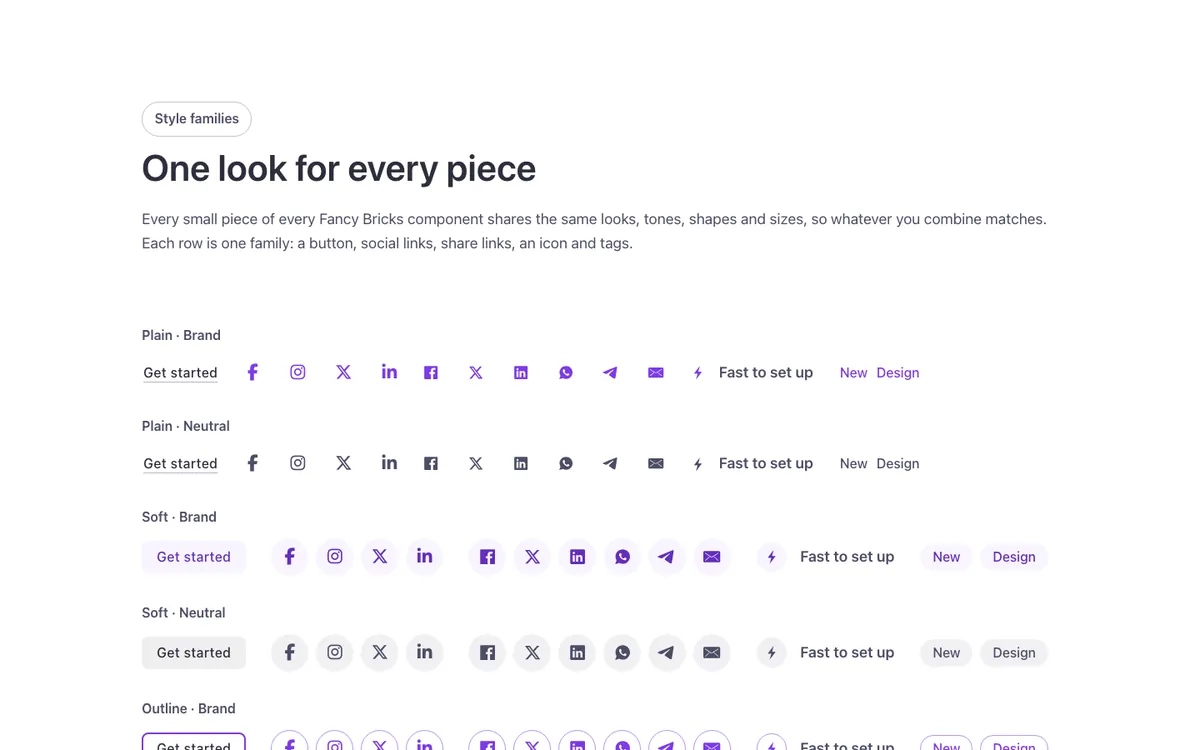Click the New text tag in Plain Neutral row
The width and height of the screenshot is (1200, 750).
854,463
